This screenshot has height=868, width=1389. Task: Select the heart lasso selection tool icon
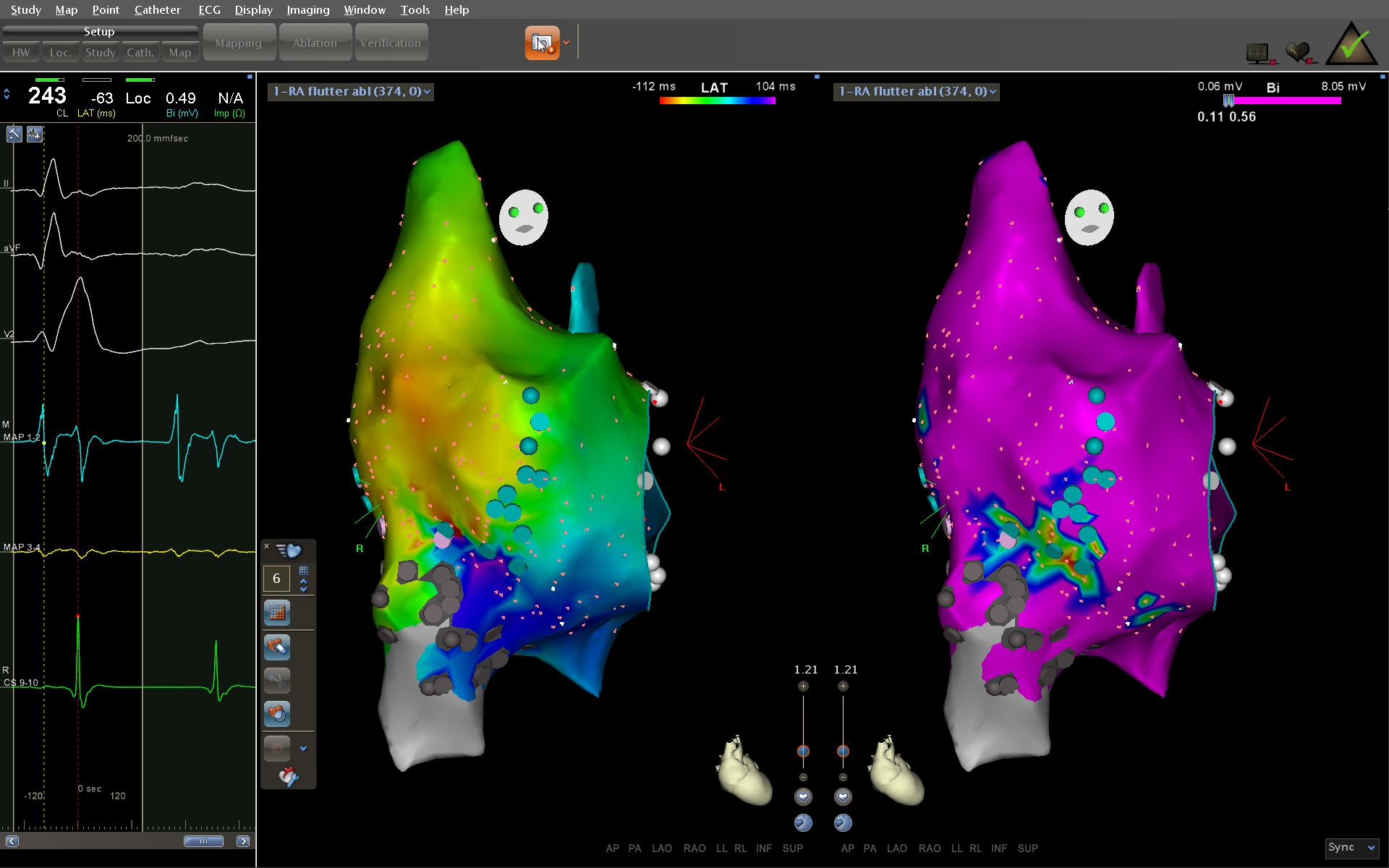pos(277,714)
